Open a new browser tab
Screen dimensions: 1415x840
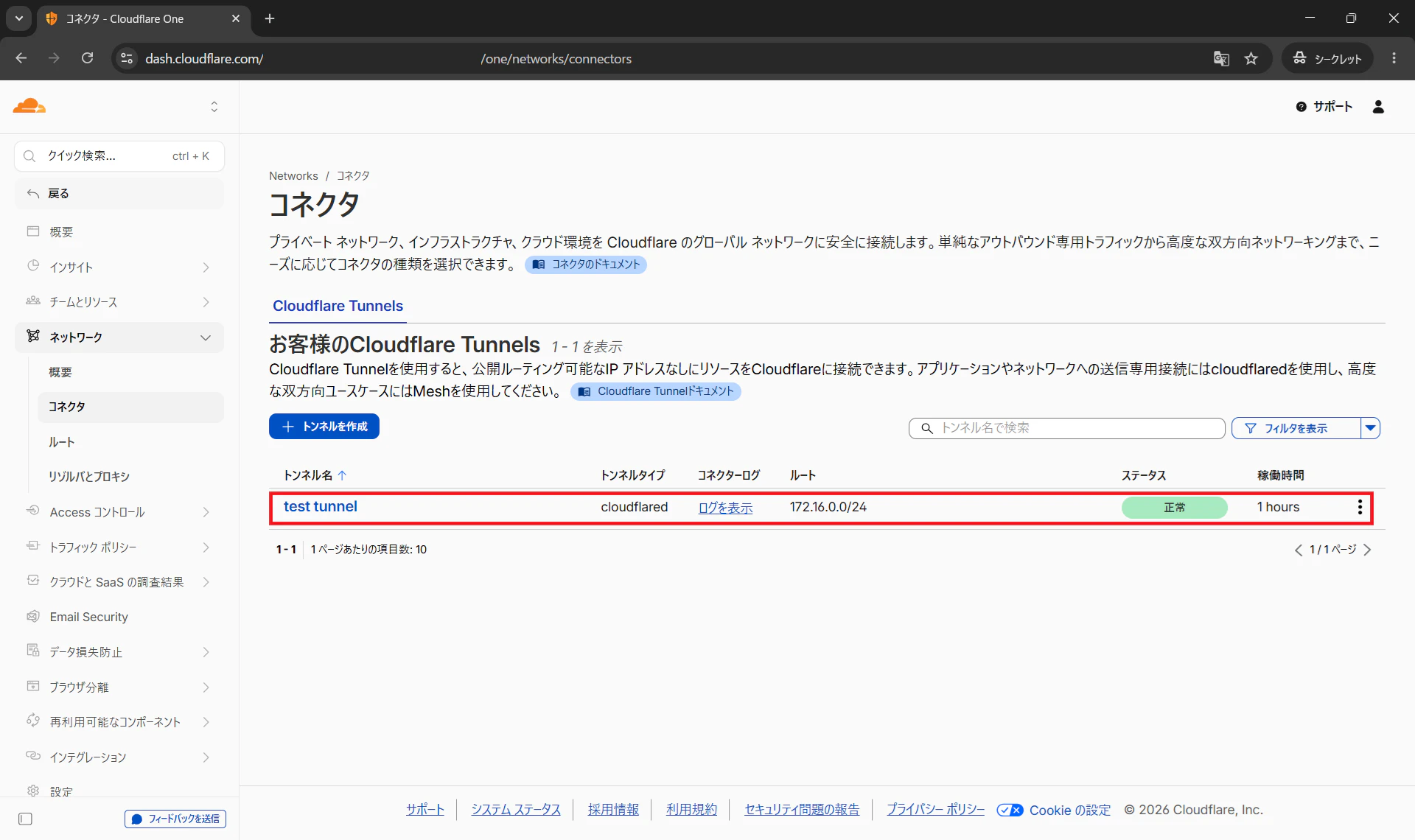click(x=270, y=18)
